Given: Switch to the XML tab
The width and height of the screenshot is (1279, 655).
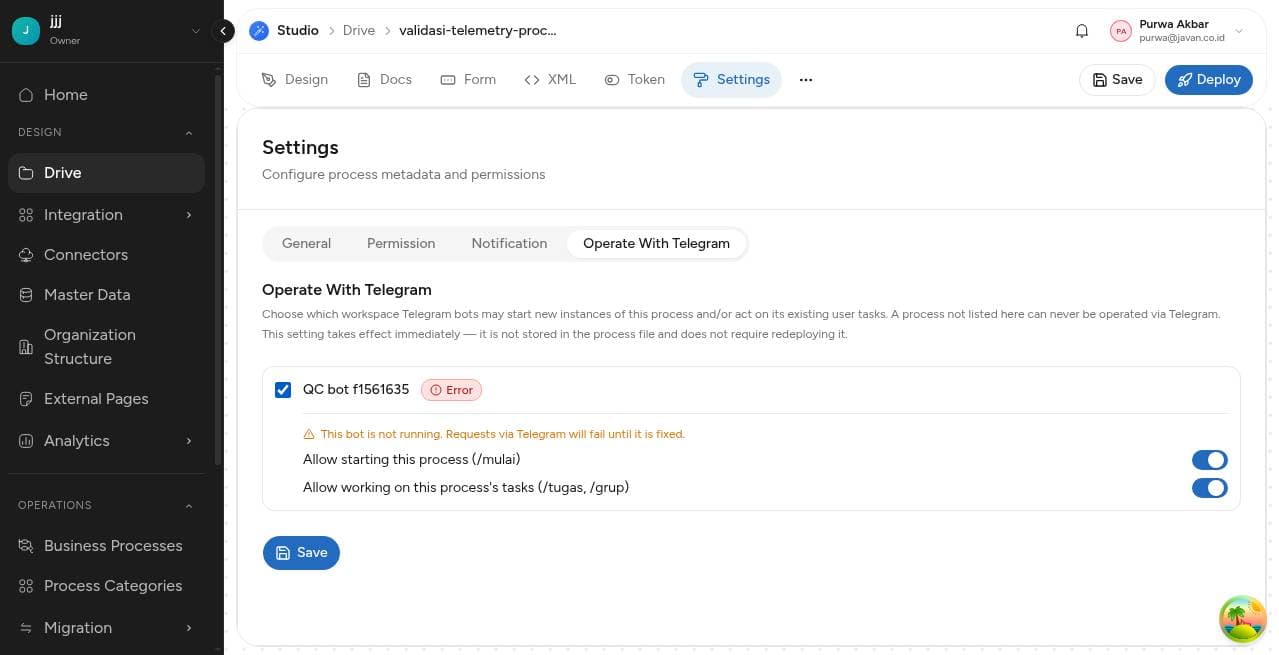Looking at the screenshot, I should (550, 80).
